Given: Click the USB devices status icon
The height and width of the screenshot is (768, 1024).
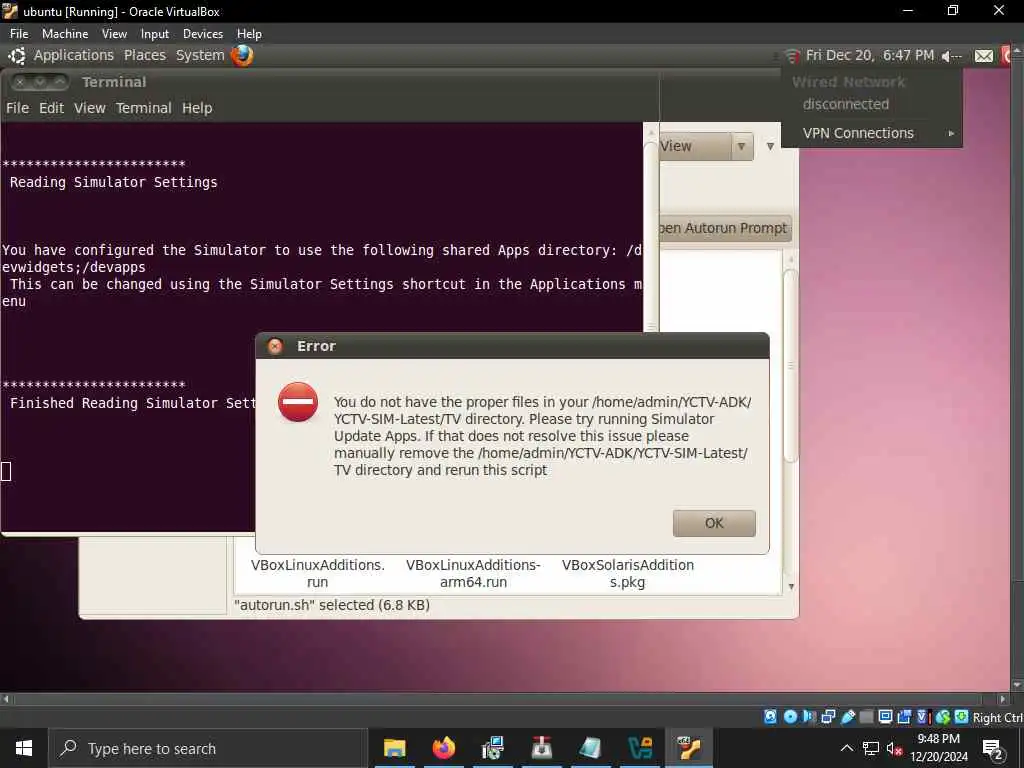Looking at the screenshot, I should [848, 717].
